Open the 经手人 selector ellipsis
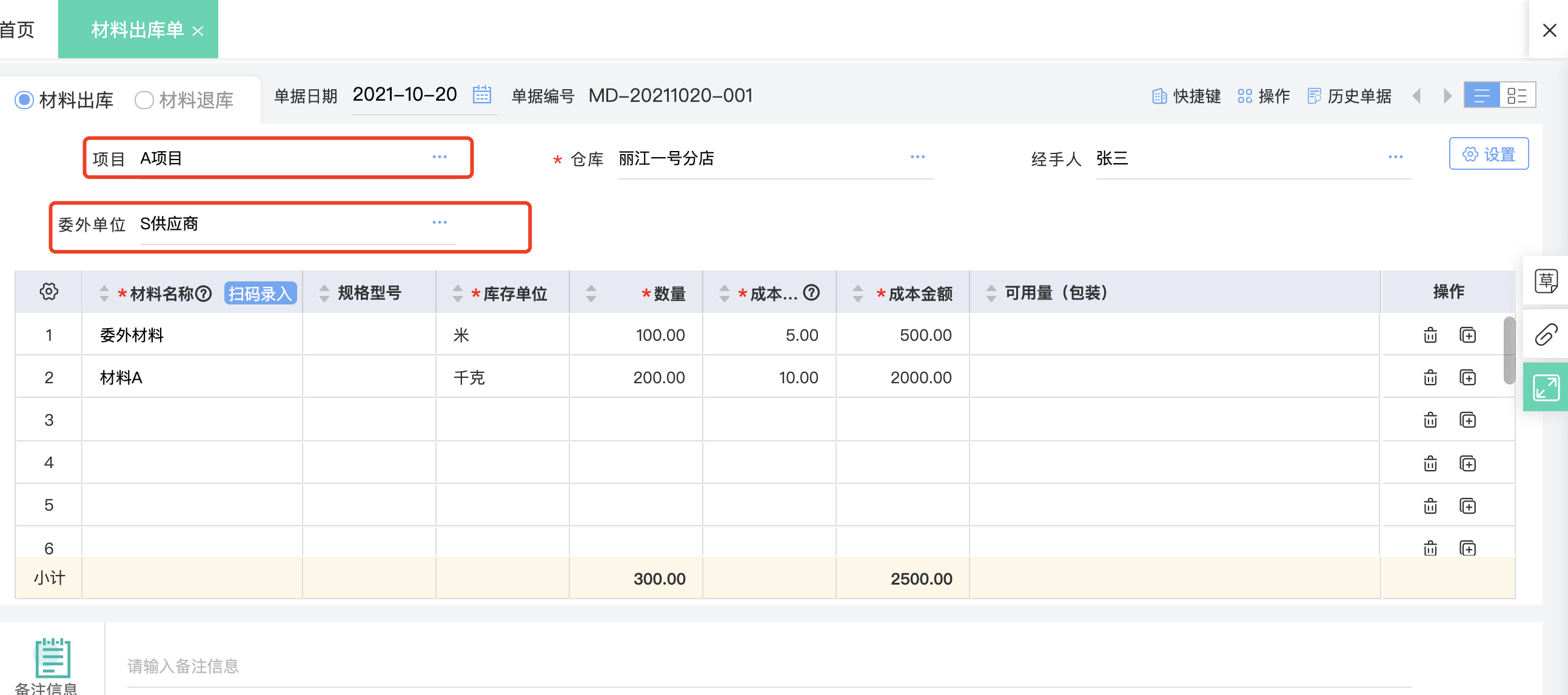This screenshot has height=695, width=1568. [x=1395, y=157]
